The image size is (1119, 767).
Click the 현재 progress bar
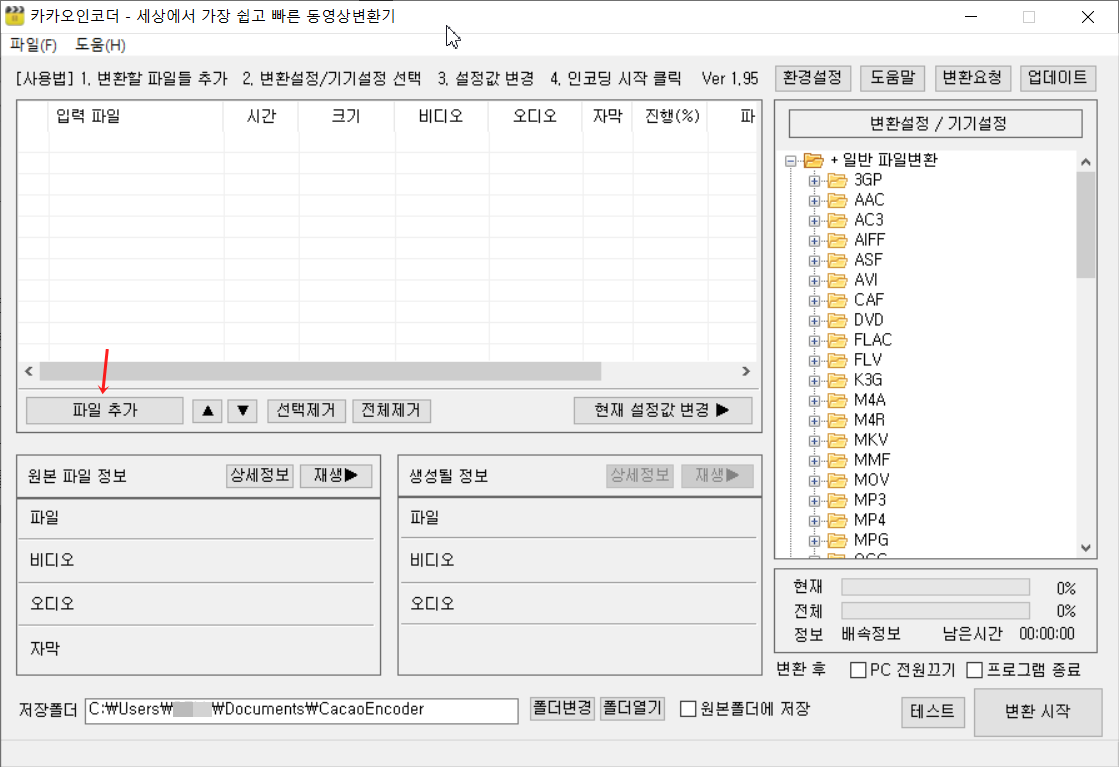point(936,587)
